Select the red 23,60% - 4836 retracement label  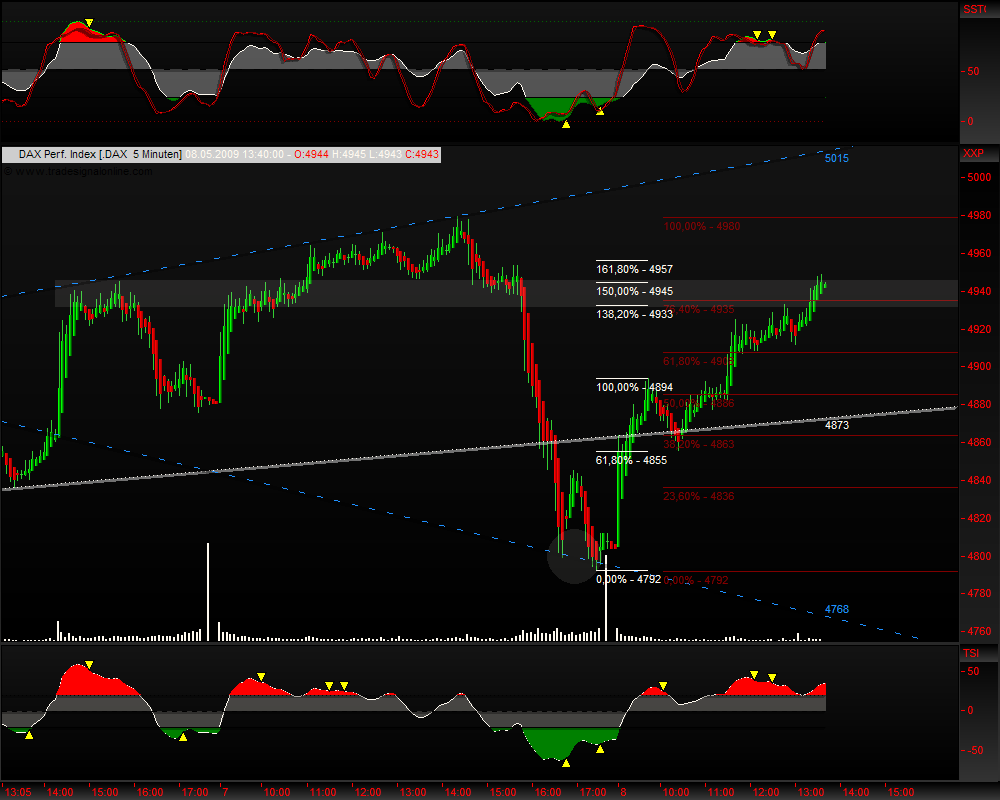[x=698, y=495]
